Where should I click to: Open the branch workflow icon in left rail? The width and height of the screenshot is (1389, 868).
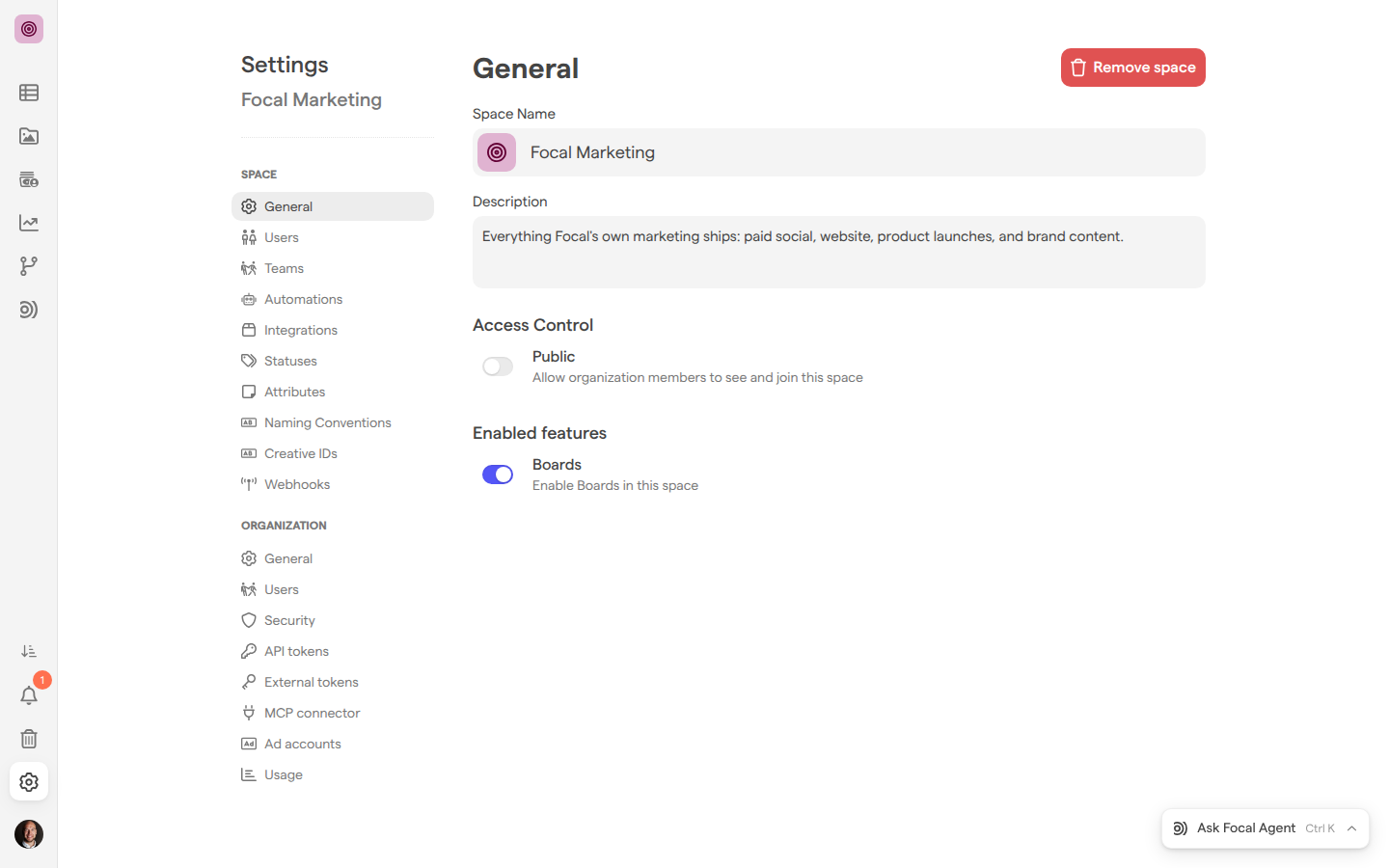29,266
